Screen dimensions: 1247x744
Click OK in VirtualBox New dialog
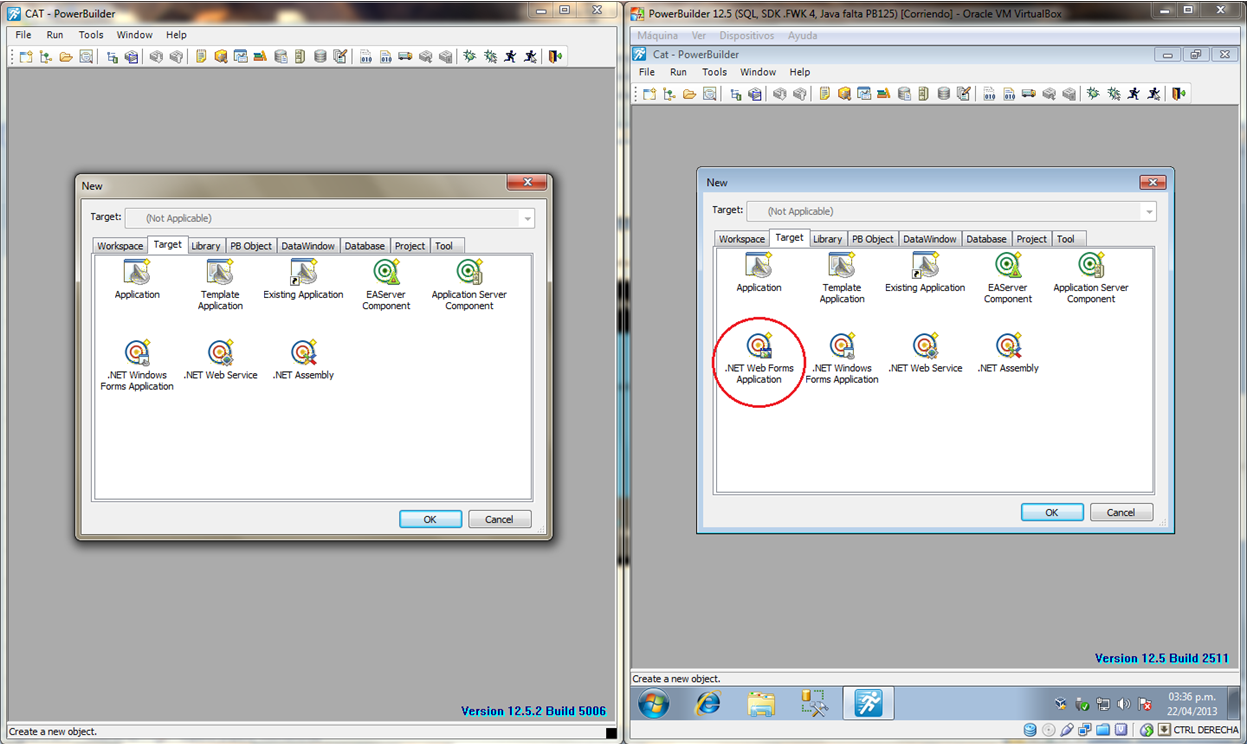tap(1052, 512)
